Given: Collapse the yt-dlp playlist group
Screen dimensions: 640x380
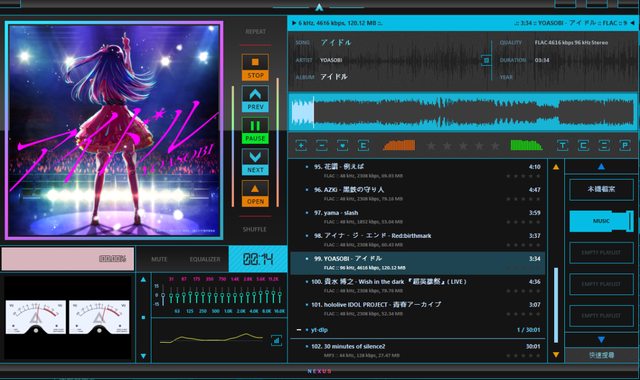Looking at the screenshot, I should click(299, 330).
